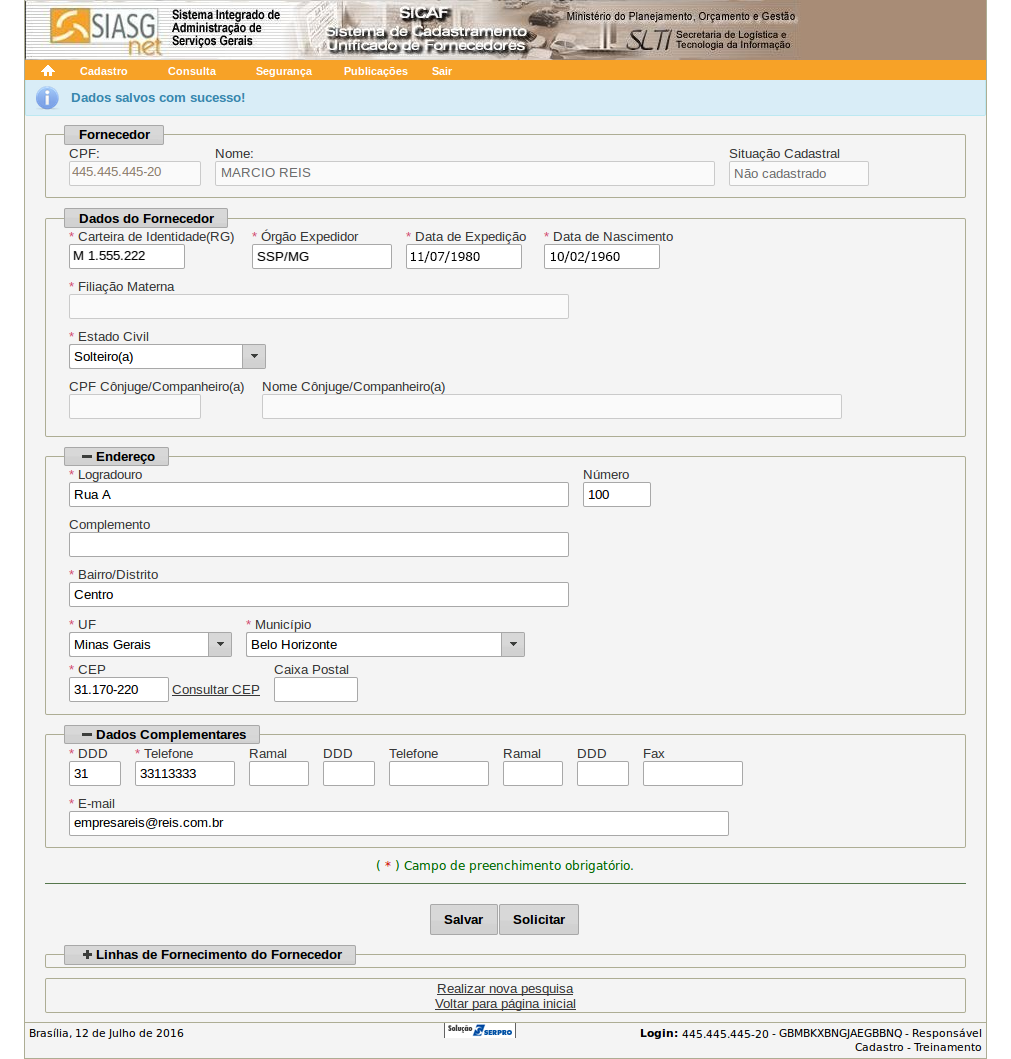Click the Bairro/Distrito field with Centro
This screenshot has width=1011, height=1059.
[319, 594]
